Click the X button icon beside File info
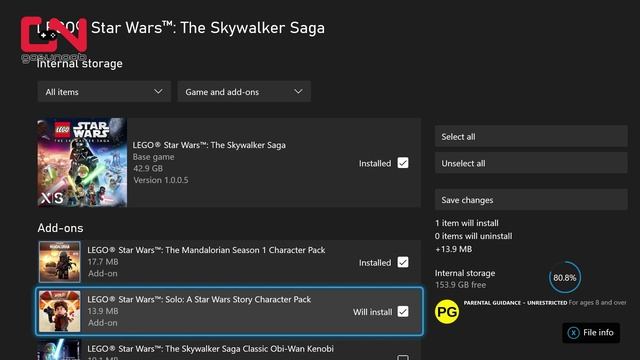This screenshot has height=360, width=640. pyautogui.click(x=573, y=333)
